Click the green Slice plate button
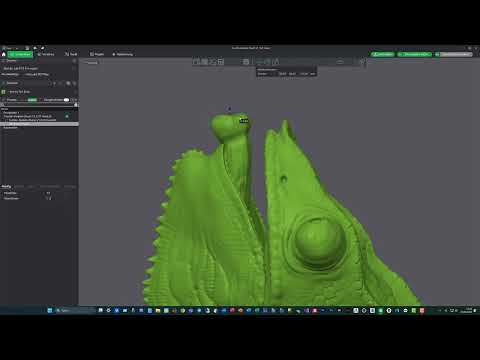Viewport: 480px width, 360px height. [383, 54]
